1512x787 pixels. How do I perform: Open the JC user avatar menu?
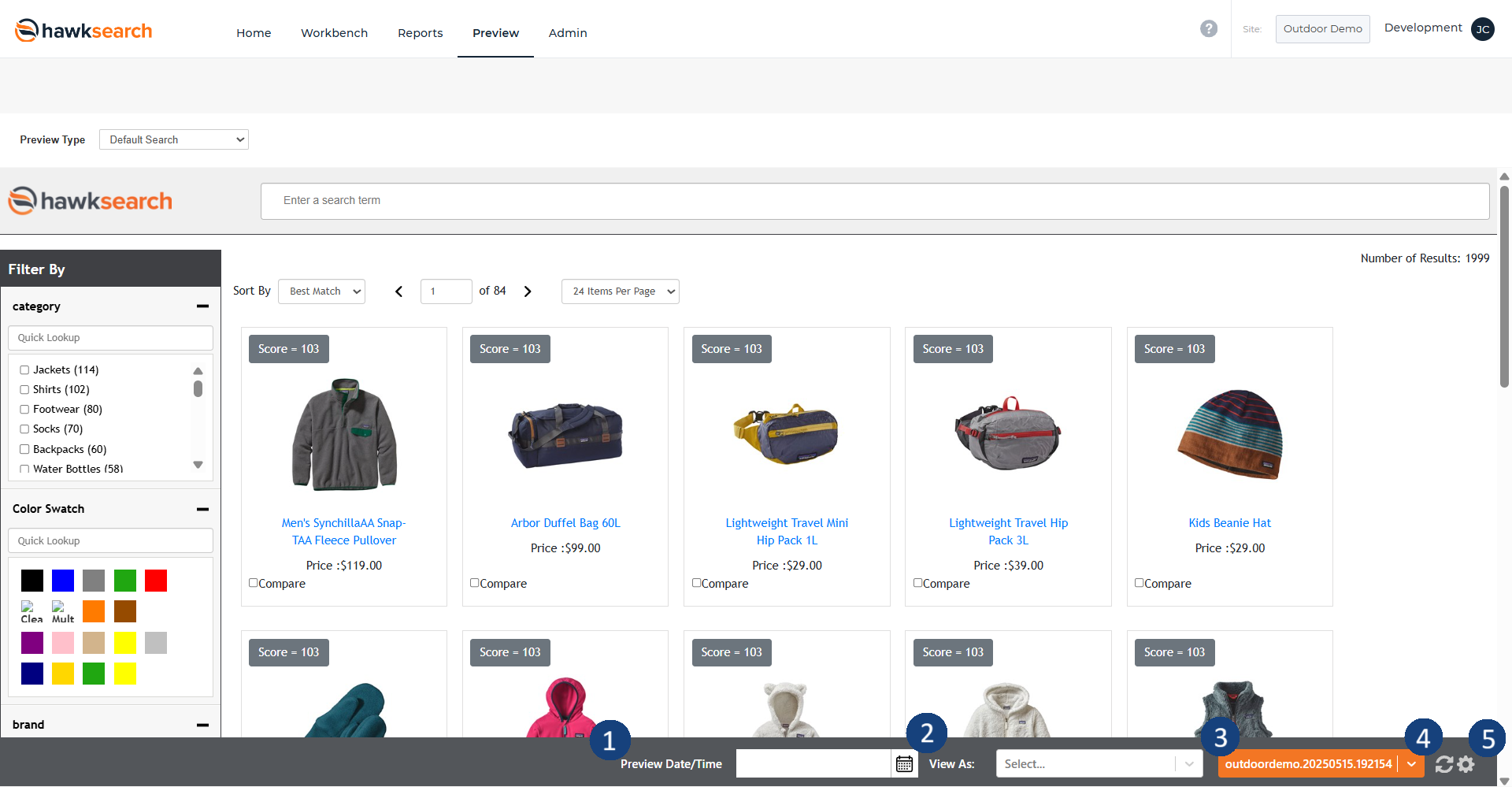(x=1483, y=29)
